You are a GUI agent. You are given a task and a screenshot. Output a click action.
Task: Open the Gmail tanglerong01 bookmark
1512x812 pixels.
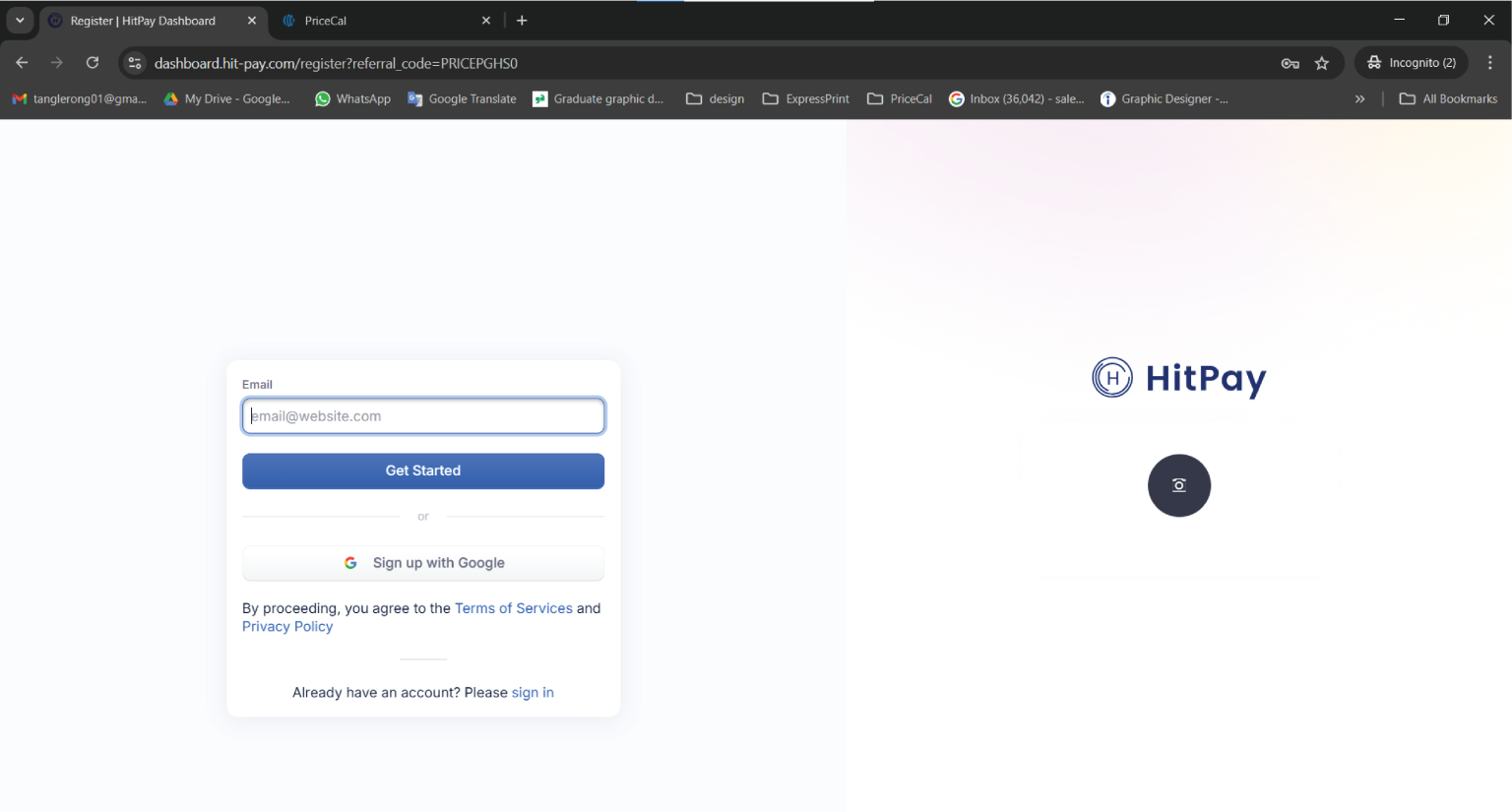[x=79, y=98]
